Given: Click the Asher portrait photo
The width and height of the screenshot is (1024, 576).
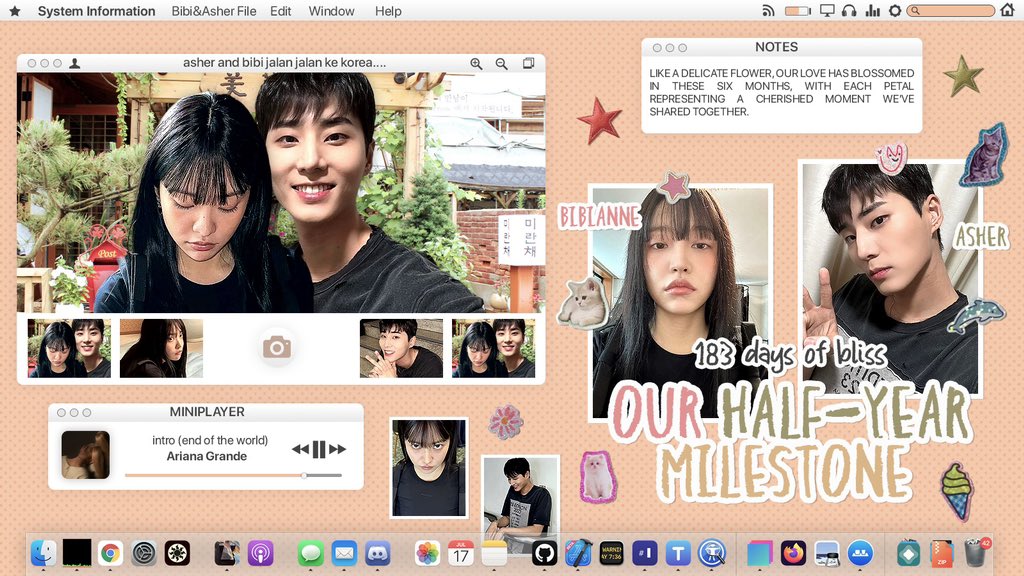Looking at the screenshot, I should (892, 278).
